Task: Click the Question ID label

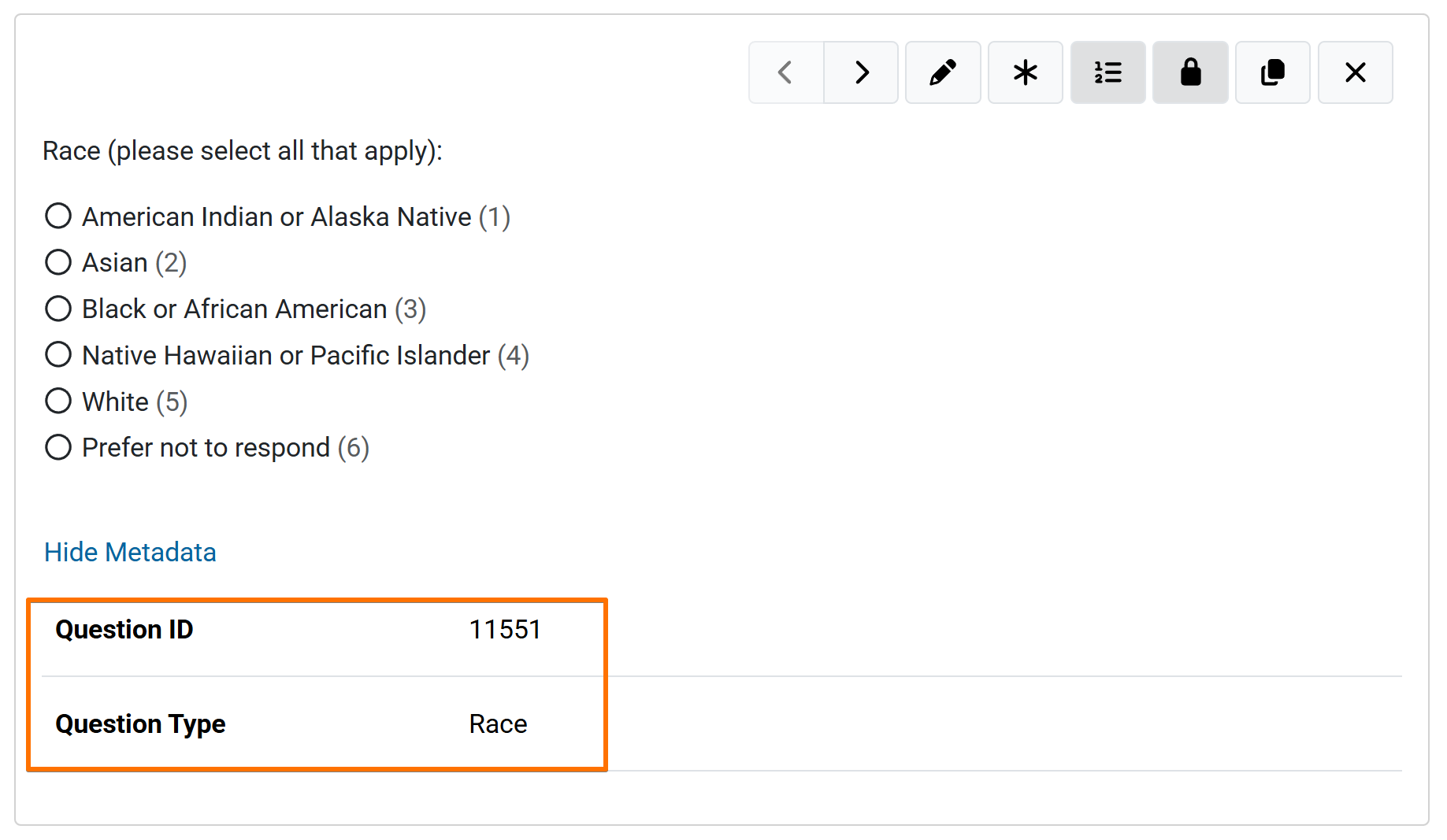Action: pyautogui.click(x=124, y=630)
